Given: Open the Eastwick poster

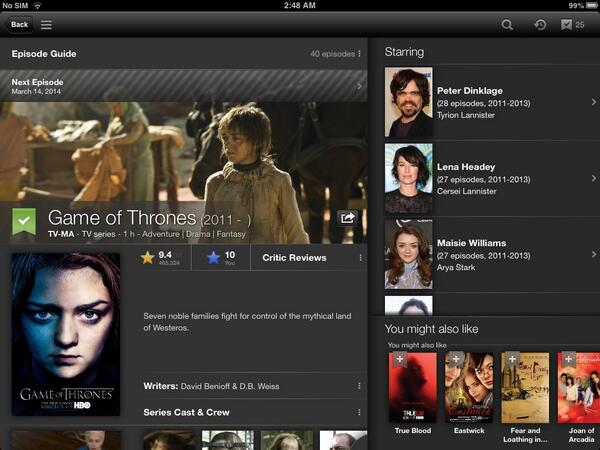Looking at the screenshot, I should 469,388.
